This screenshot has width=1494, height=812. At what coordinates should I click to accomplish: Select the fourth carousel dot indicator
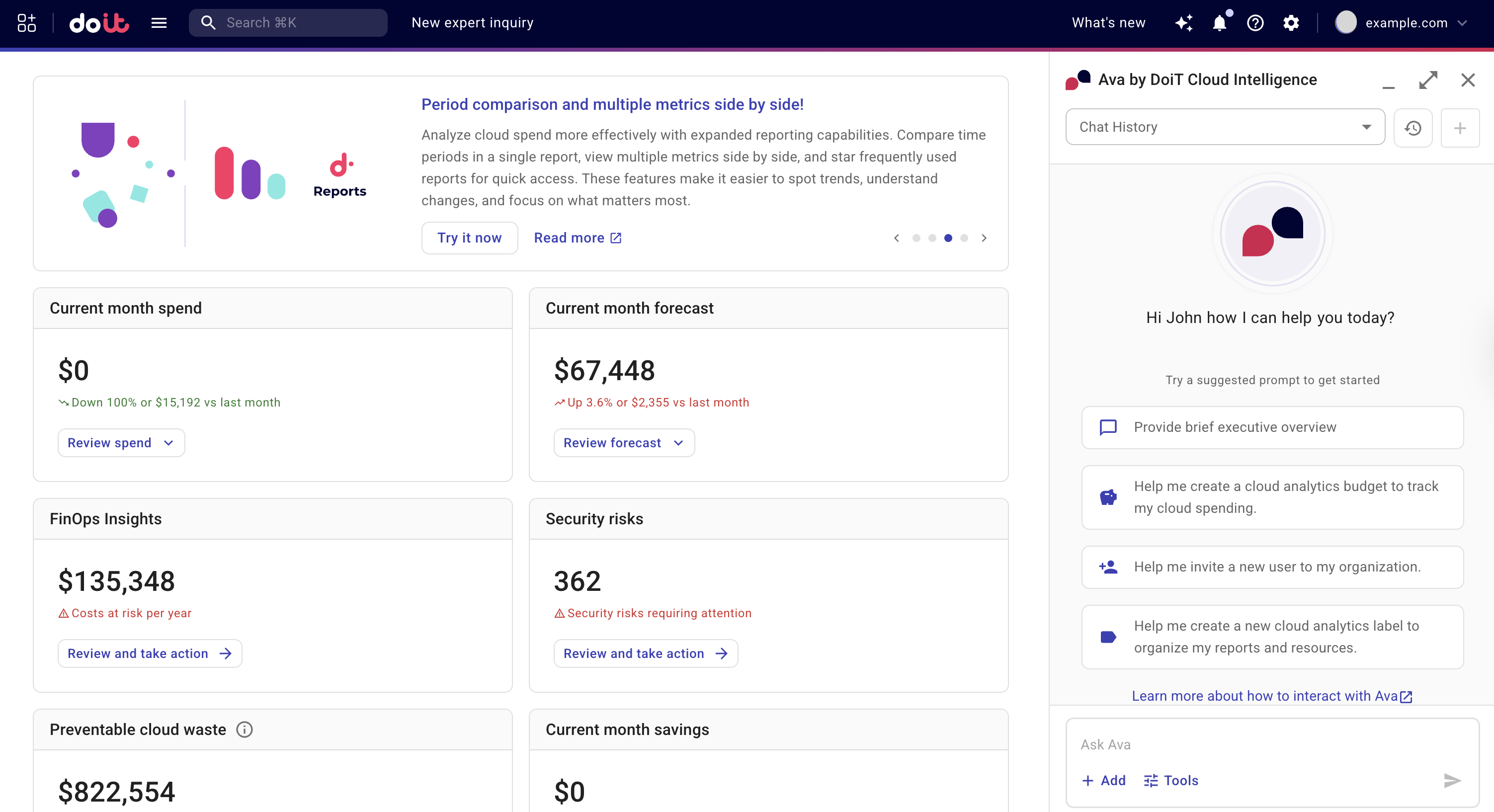[964, 238]
